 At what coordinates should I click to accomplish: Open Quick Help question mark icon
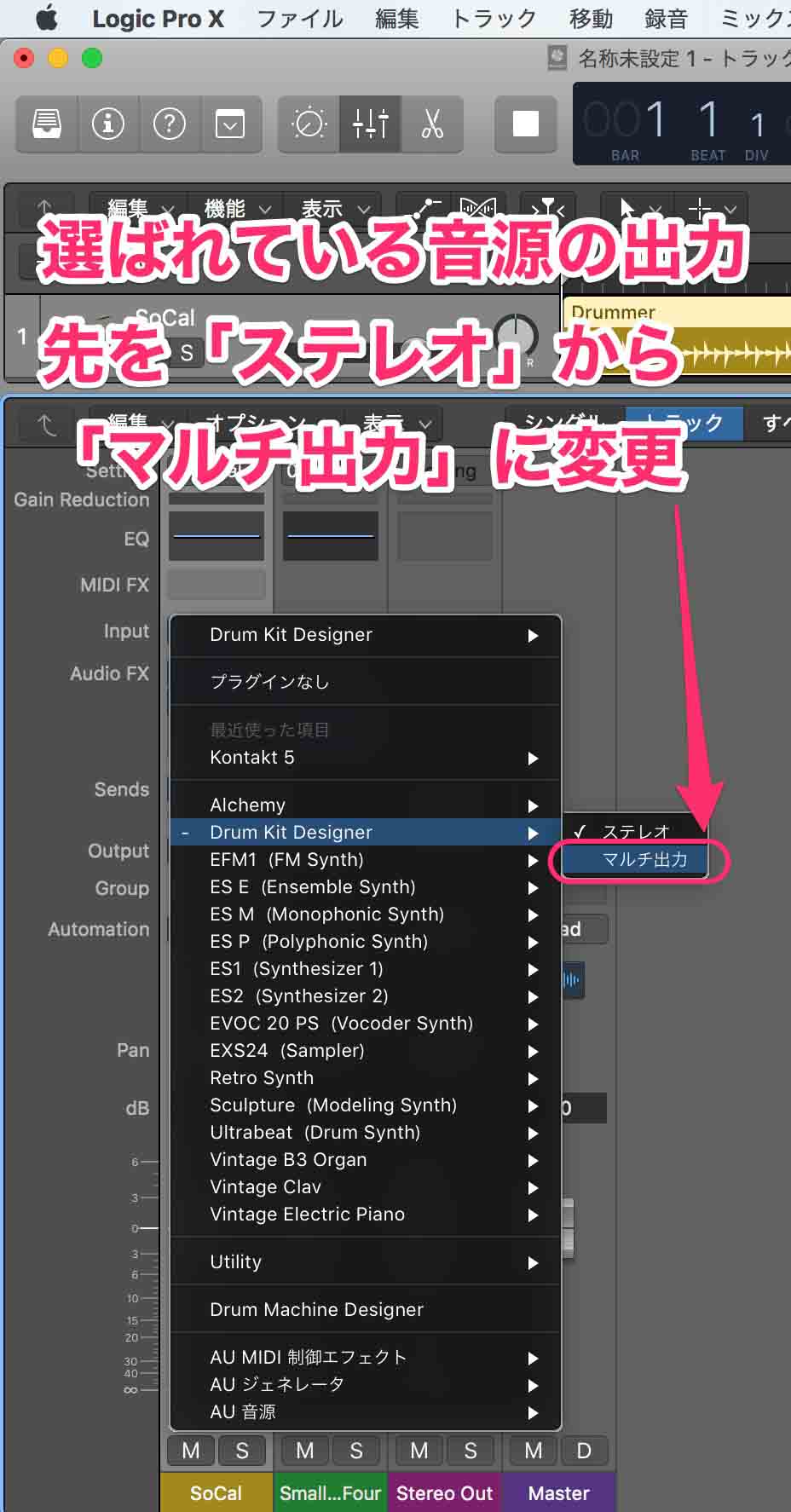pyautogui.click(x=170, y=124)
